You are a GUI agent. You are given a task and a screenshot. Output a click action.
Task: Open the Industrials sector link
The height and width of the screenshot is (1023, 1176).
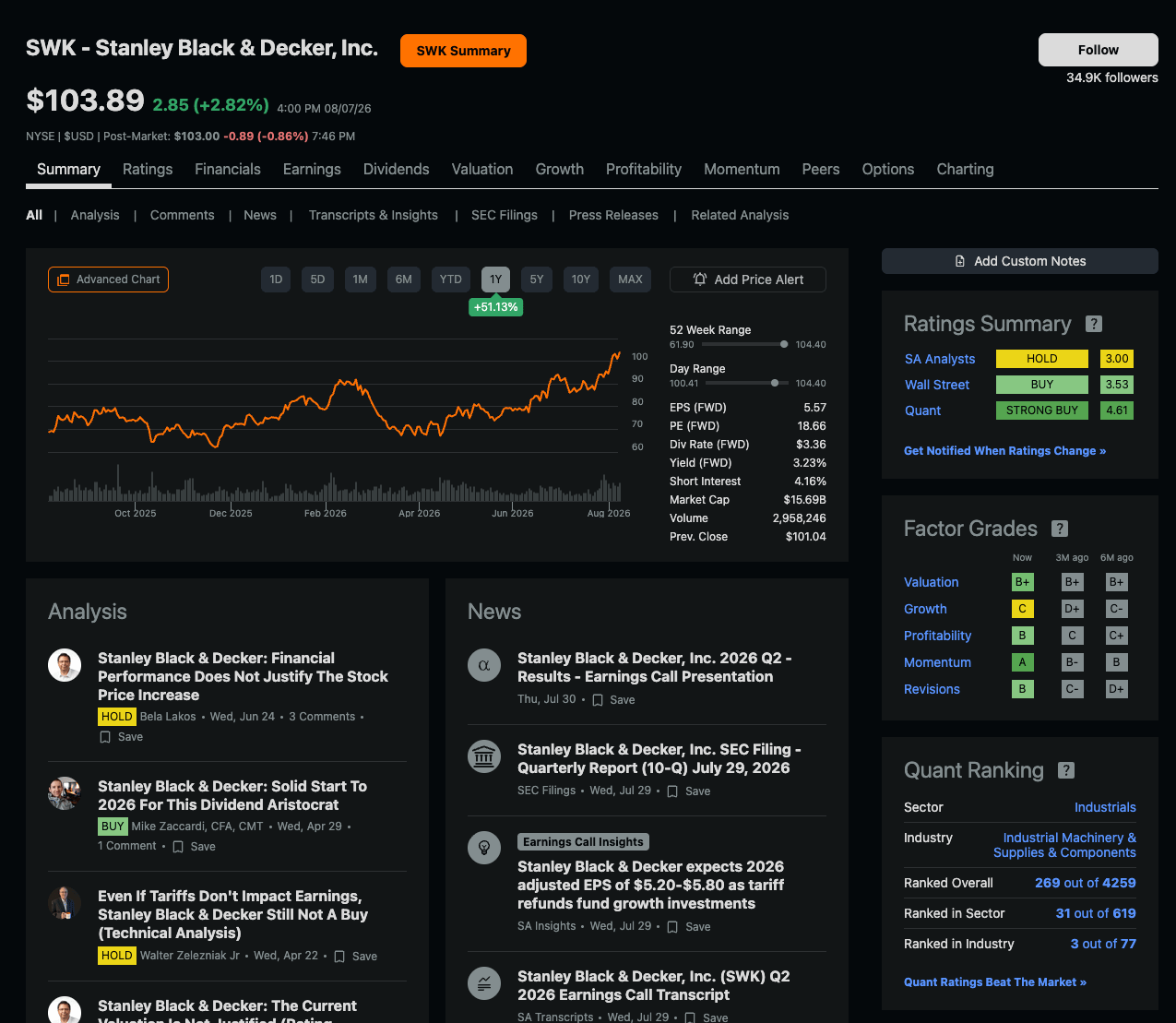click(x=1105, y=807)
